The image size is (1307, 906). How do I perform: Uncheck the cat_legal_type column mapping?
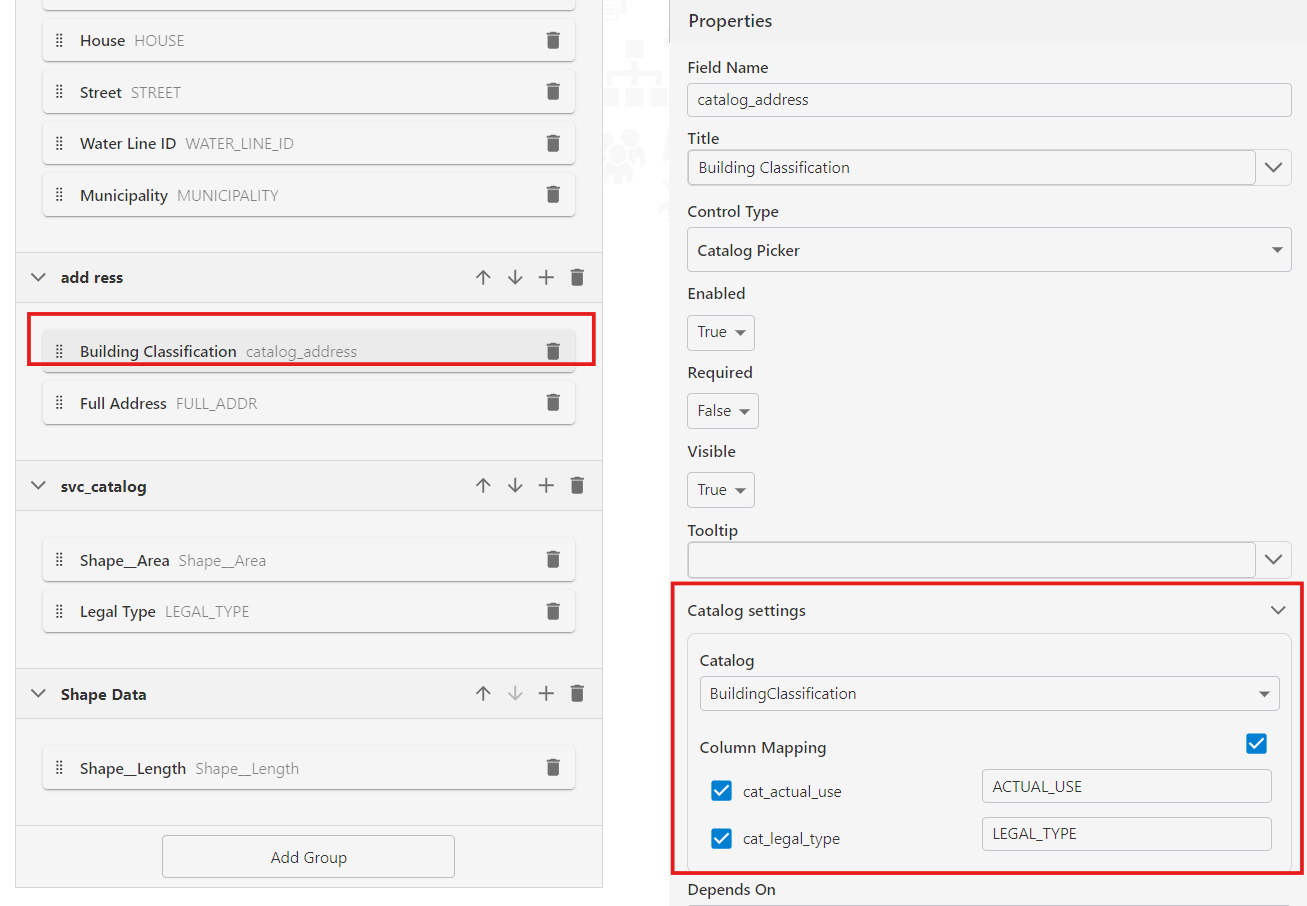point(721,838)
